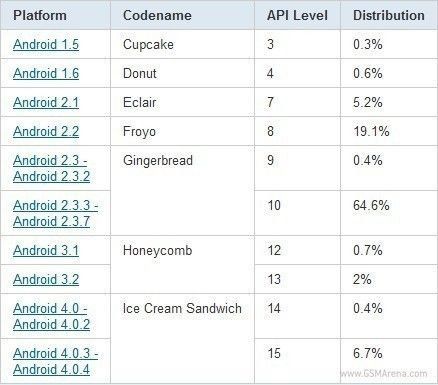This screenshot has height=385, width=438.
Task: Click the Android 2.1 platform link
Action: pos(46,103)
